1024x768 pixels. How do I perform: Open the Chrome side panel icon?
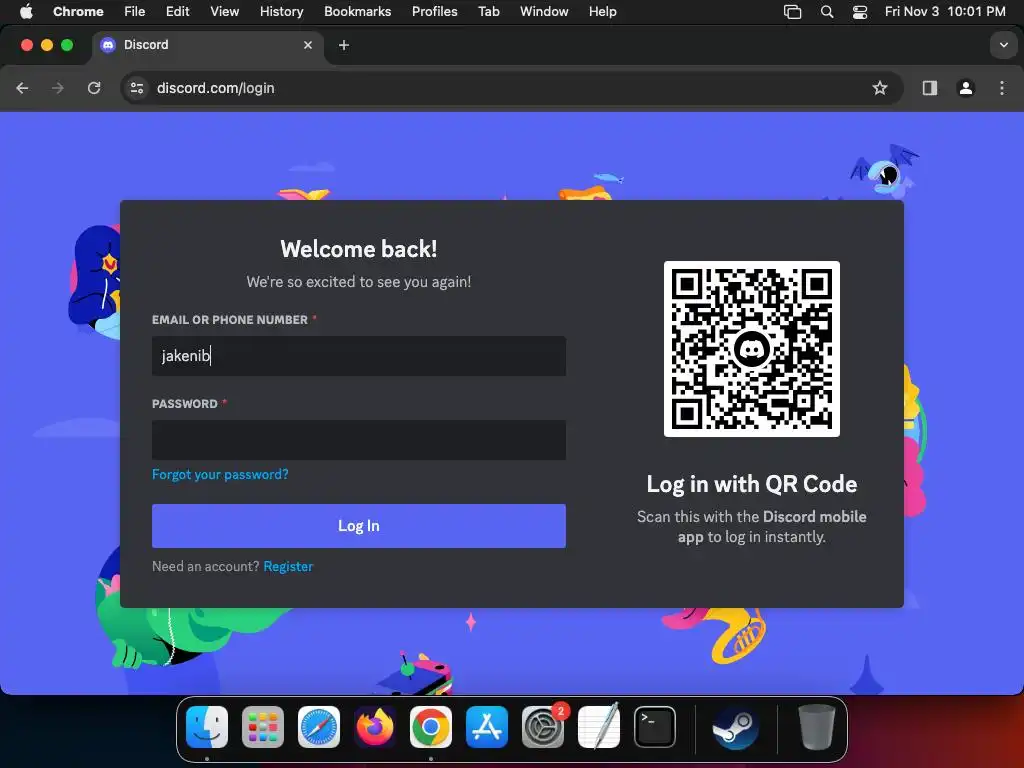click(x=930, y=88)
